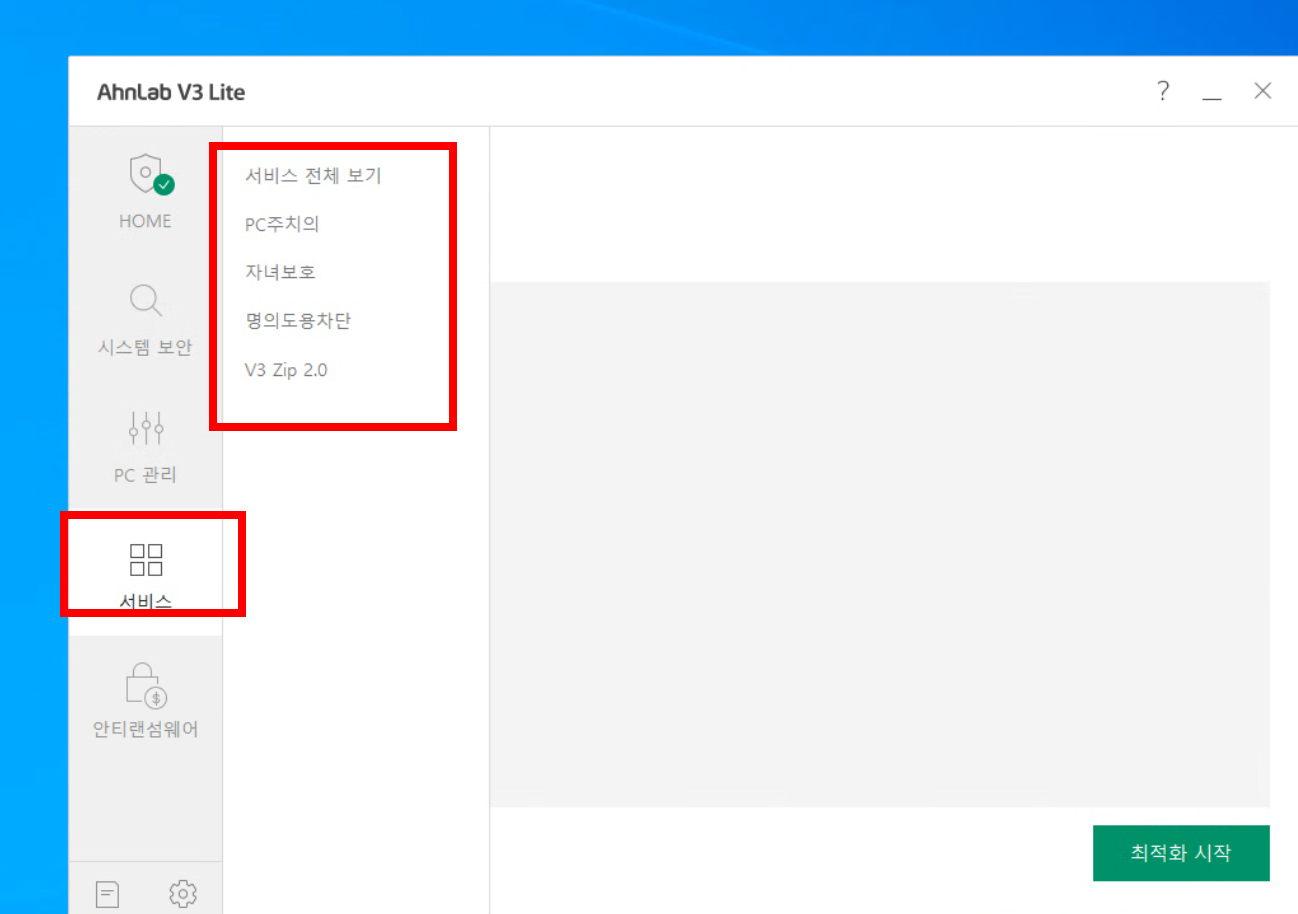
Task: Close the AhnLab V3 Lite window
Action: click(1263, 91)
